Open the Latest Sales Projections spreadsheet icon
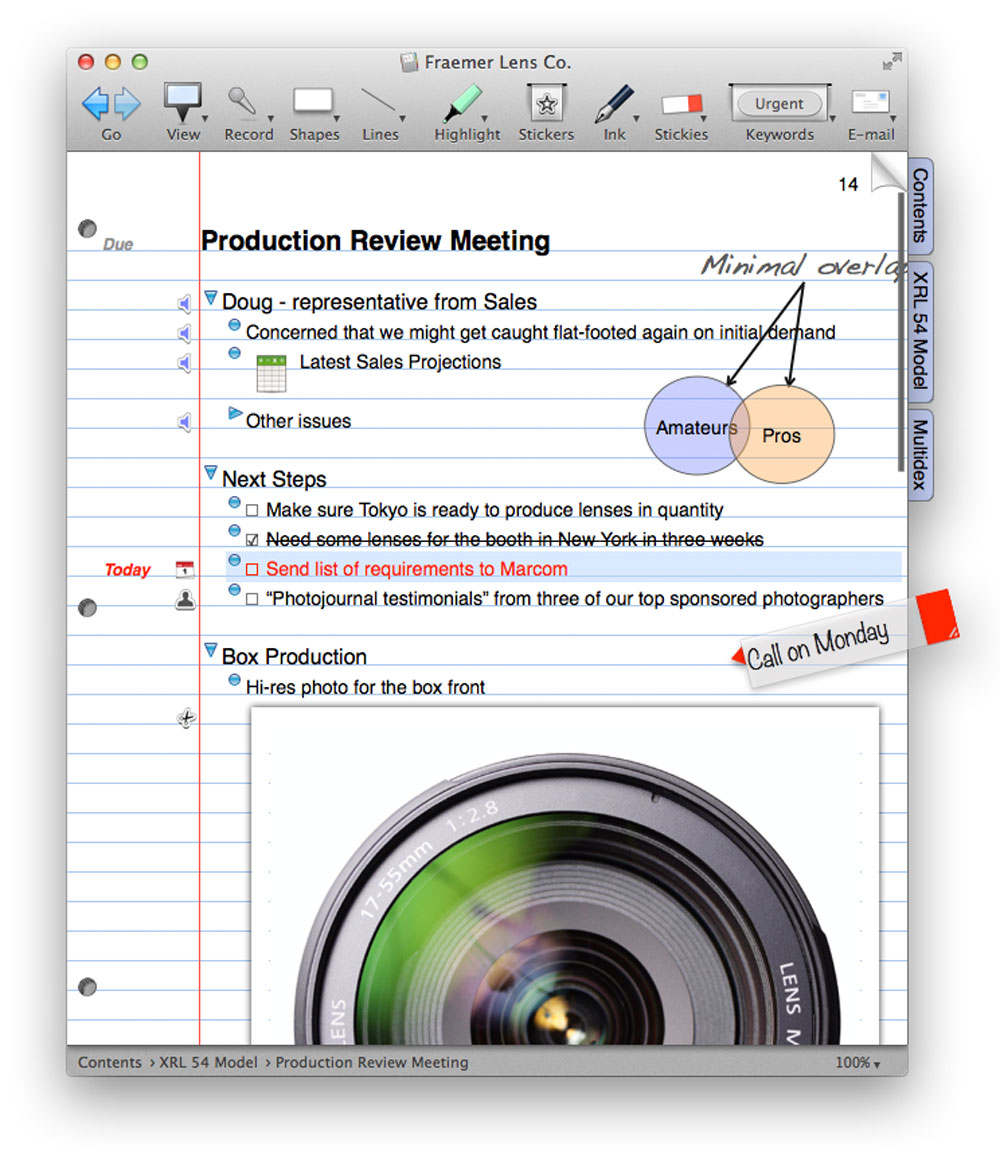This screenshot has height=1151, width=1000. click(x=271, y=373)
